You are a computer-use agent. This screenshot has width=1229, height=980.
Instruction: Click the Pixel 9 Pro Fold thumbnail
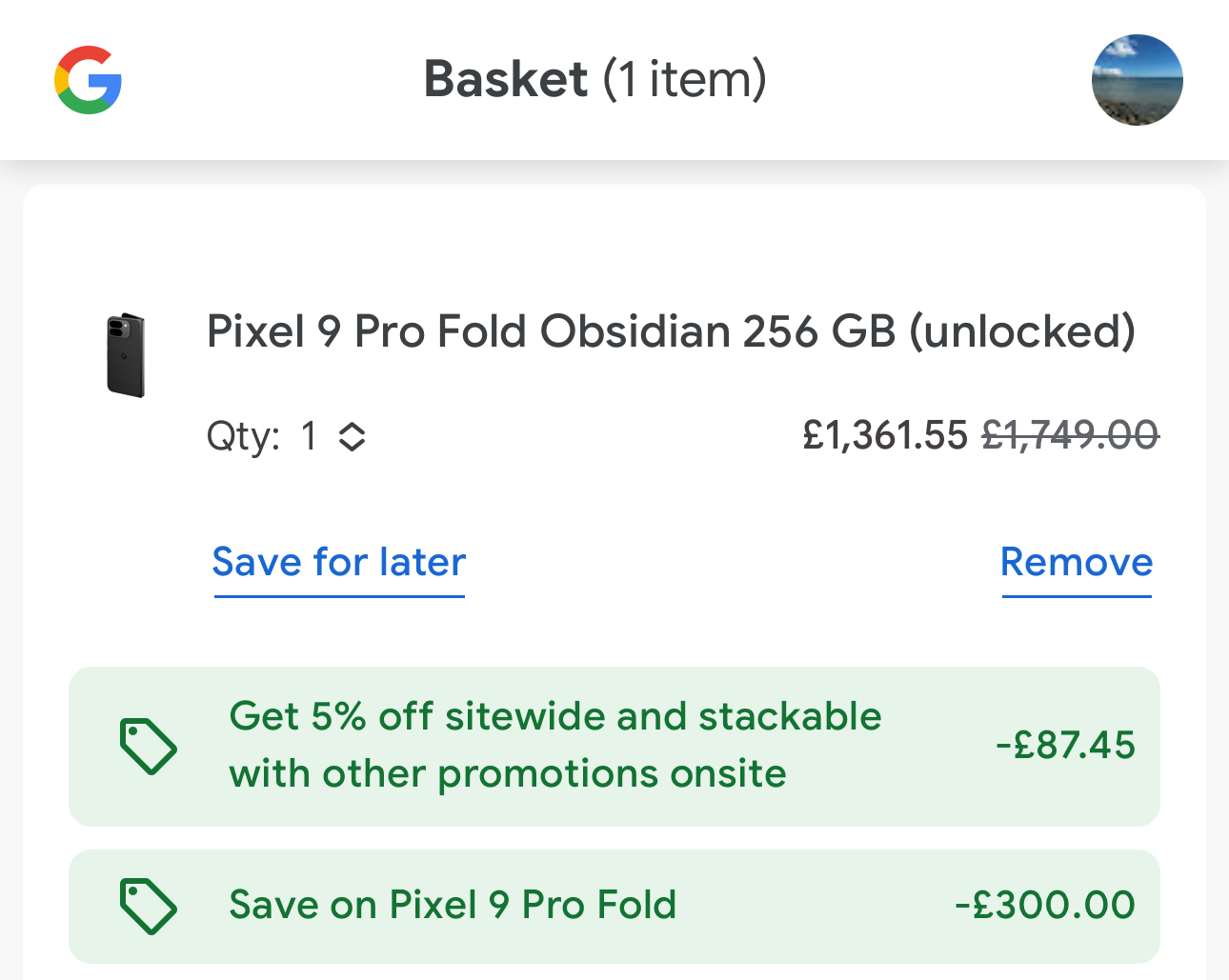(126, 355)
